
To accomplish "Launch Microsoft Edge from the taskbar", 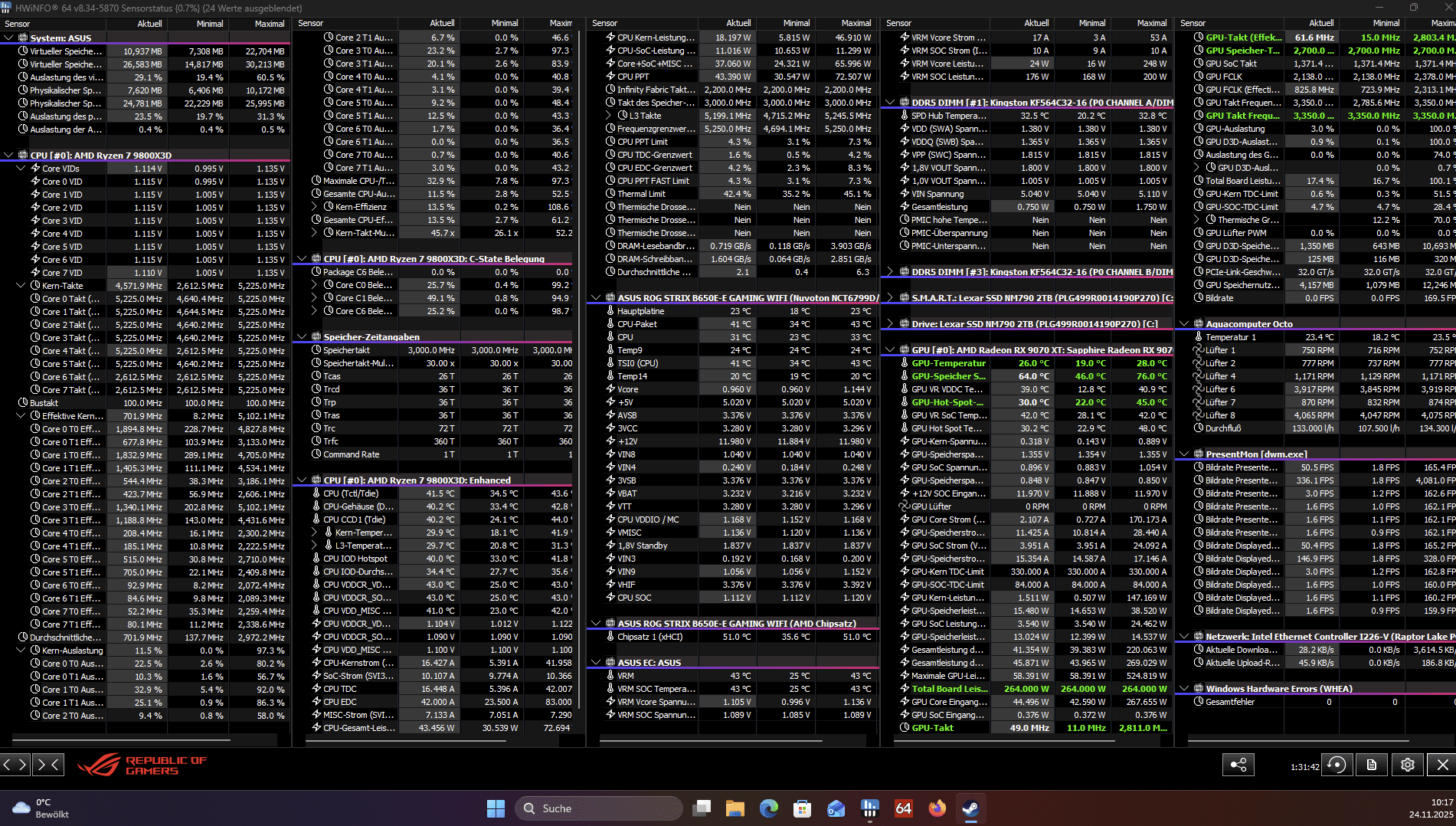I will tap(769, 808).
